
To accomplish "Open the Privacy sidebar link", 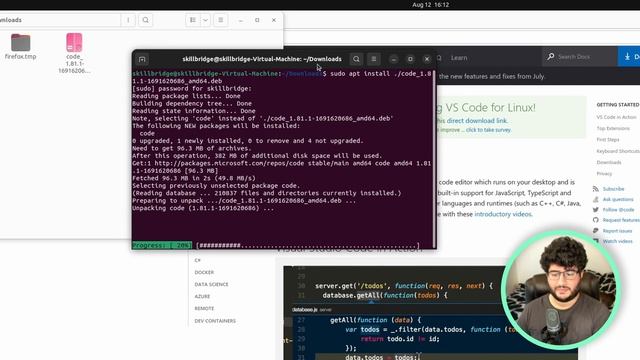I will pyautogui.click(x=604, y=173).
